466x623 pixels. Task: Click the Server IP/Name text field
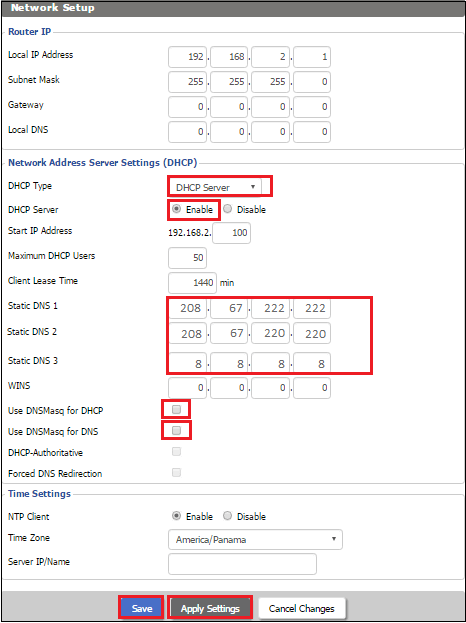242,564
